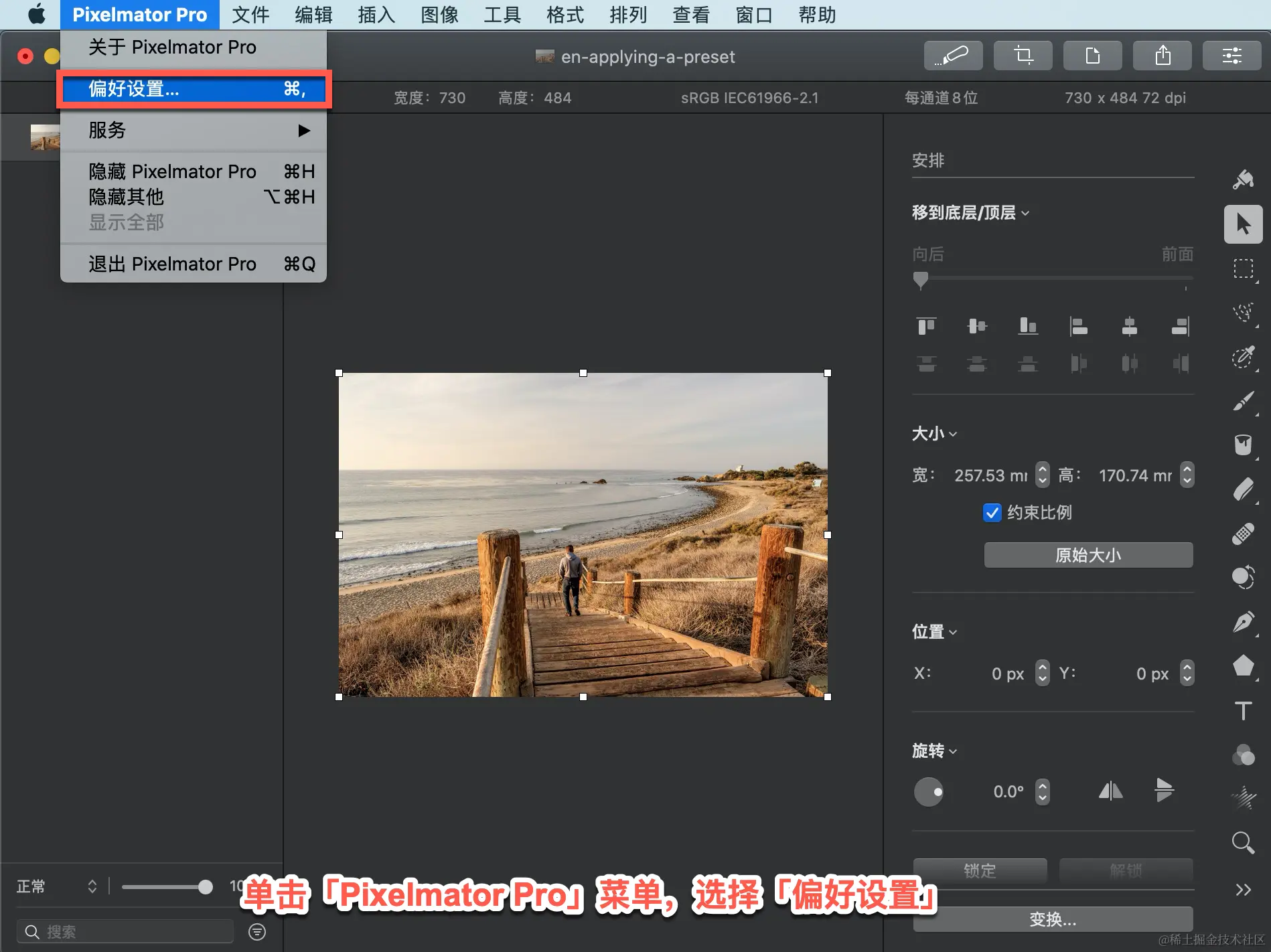The image size is (1271, 952).
Task: Click the document toolbar button
Action: click(1092, 56)
